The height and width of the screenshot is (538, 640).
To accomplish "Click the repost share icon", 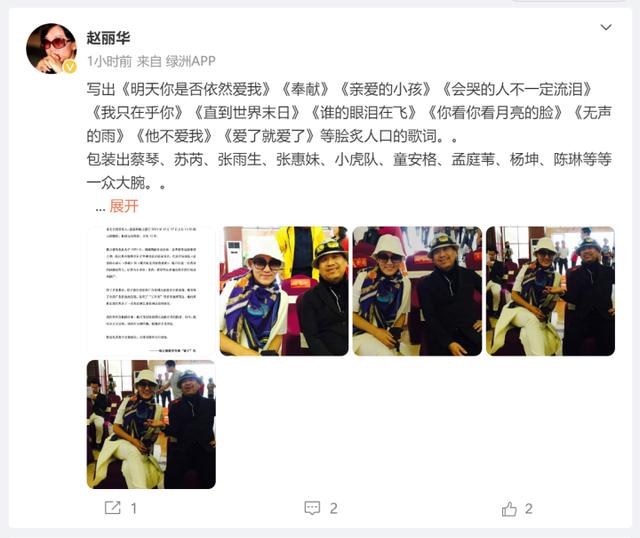I will click(113, 508).
